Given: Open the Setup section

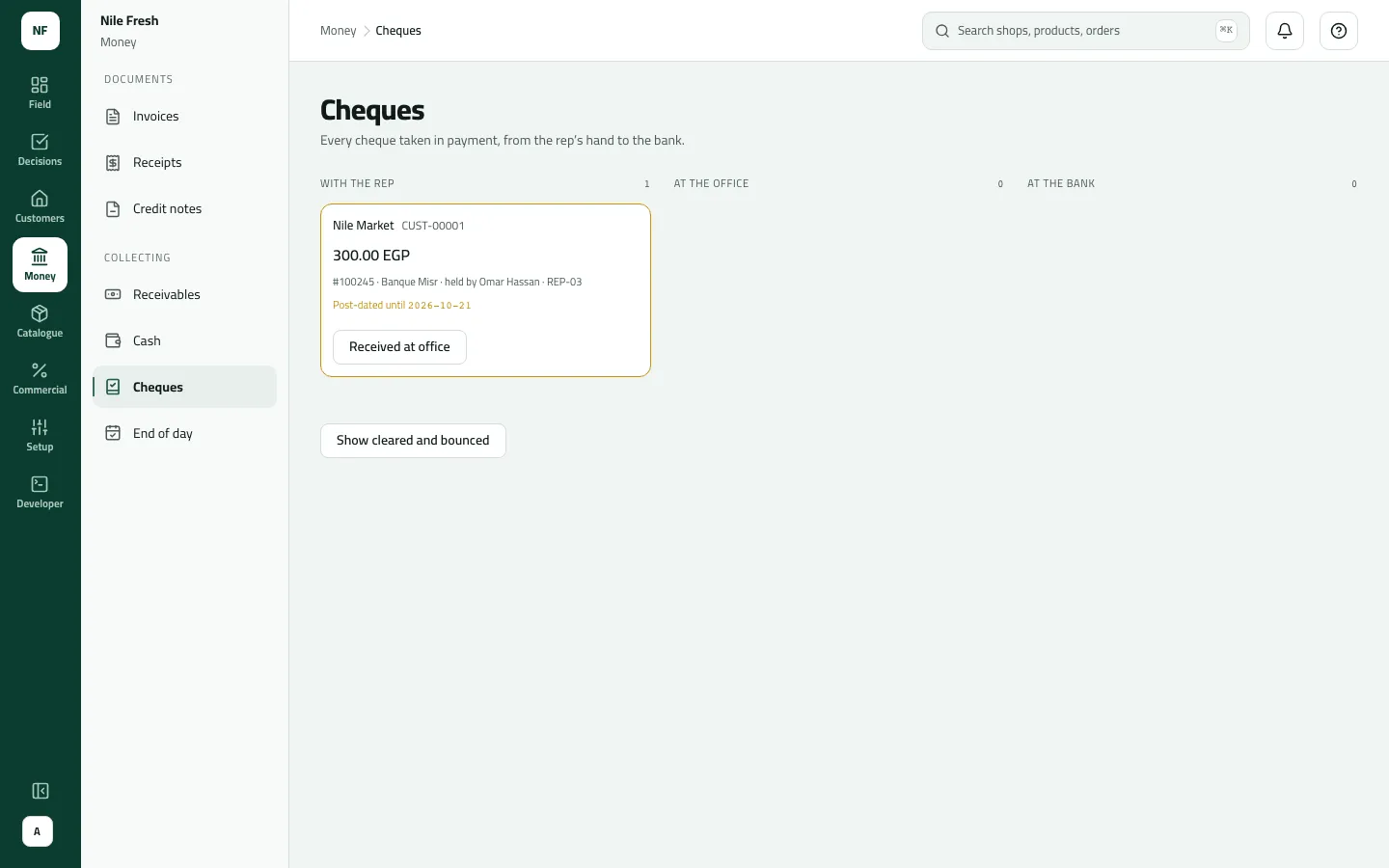Looking at the screenshot, I should tap(40, 435).
